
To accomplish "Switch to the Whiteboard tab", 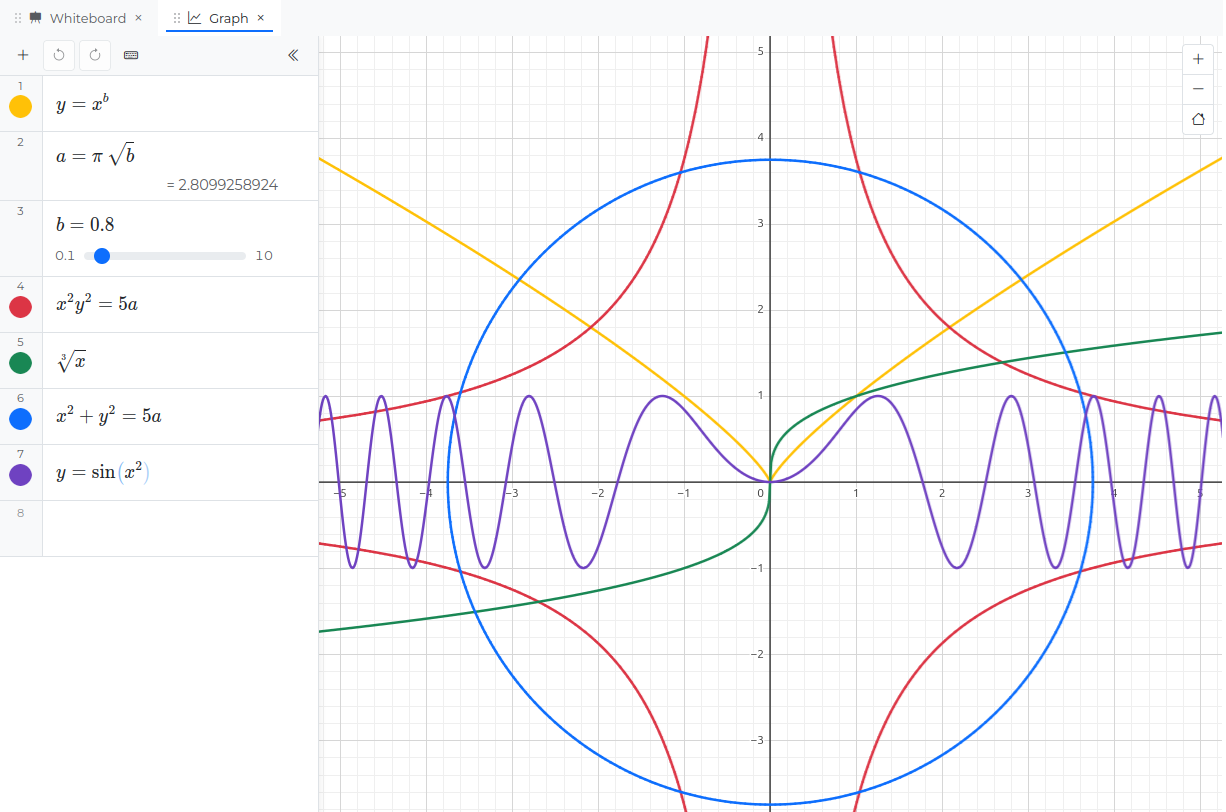I will point(88,18).
